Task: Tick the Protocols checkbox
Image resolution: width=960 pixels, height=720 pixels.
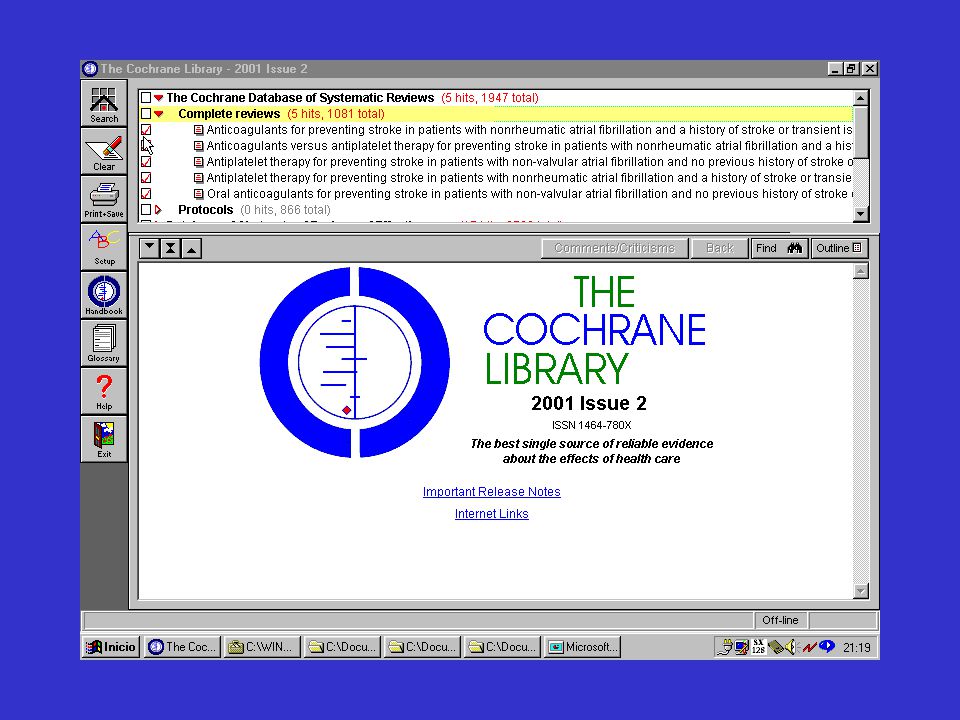Action: pyautogui.click(x=146, y=209)
